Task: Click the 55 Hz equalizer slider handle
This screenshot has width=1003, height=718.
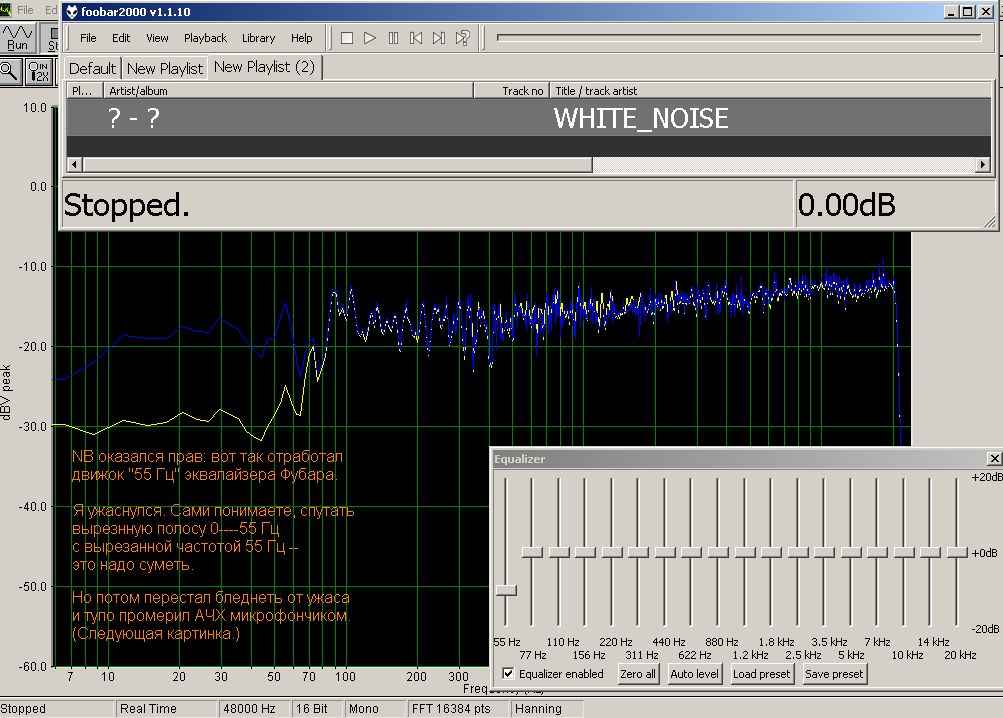Action: 506,590
